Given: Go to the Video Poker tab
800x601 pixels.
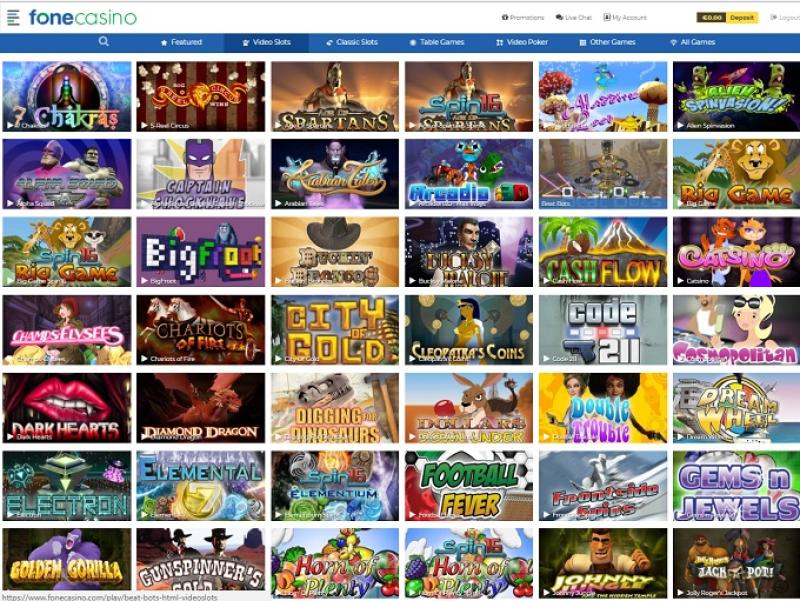Looking at the screenshot, I should pyautogui.click(x=522, y=42).
